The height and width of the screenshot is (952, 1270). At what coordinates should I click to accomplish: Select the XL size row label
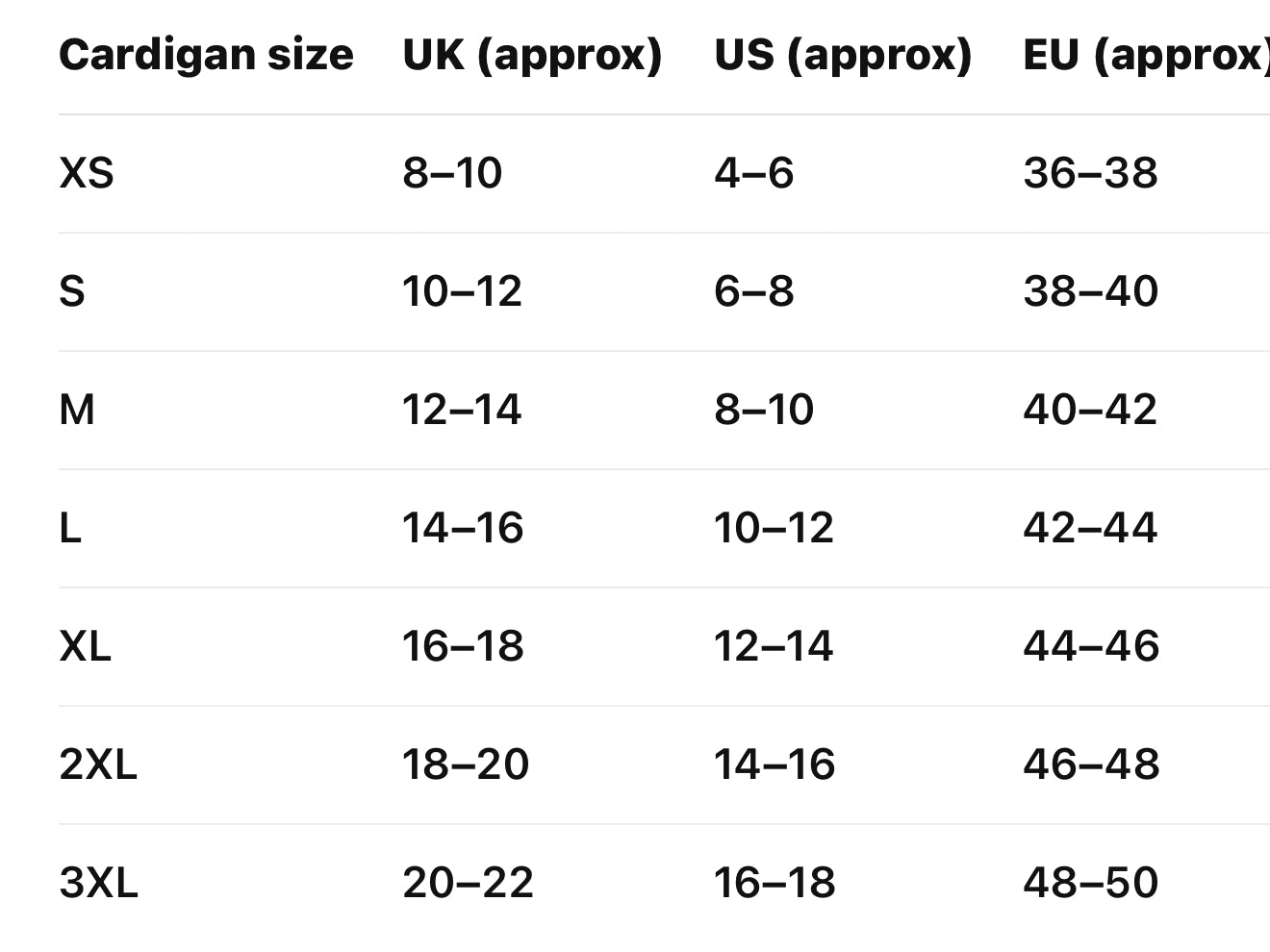coord(85,646)
